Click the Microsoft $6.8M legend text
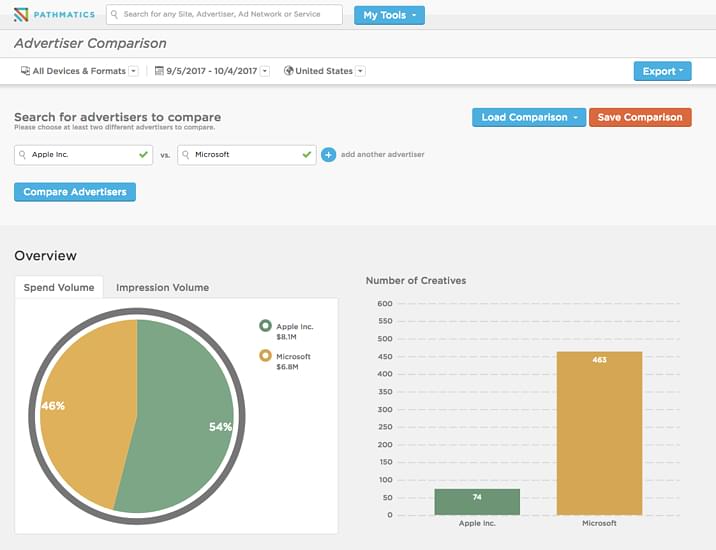The width and height of the screenshot is (716, 550). coord(293,361)
